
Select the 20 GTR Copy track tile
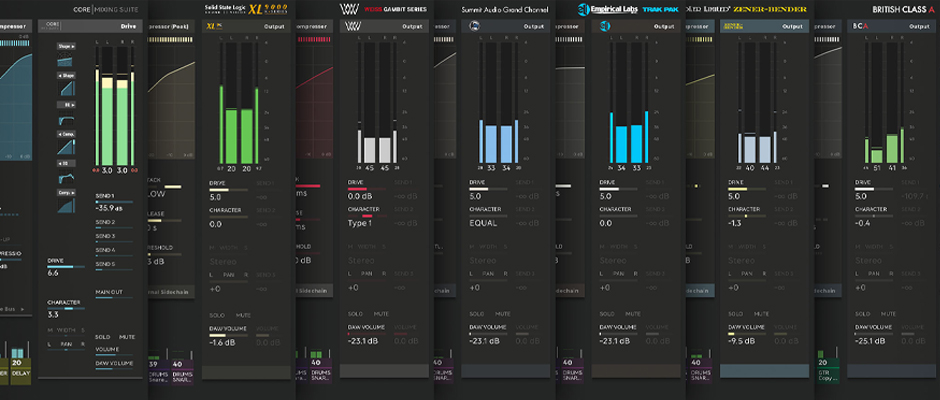[x=828, y=370]
